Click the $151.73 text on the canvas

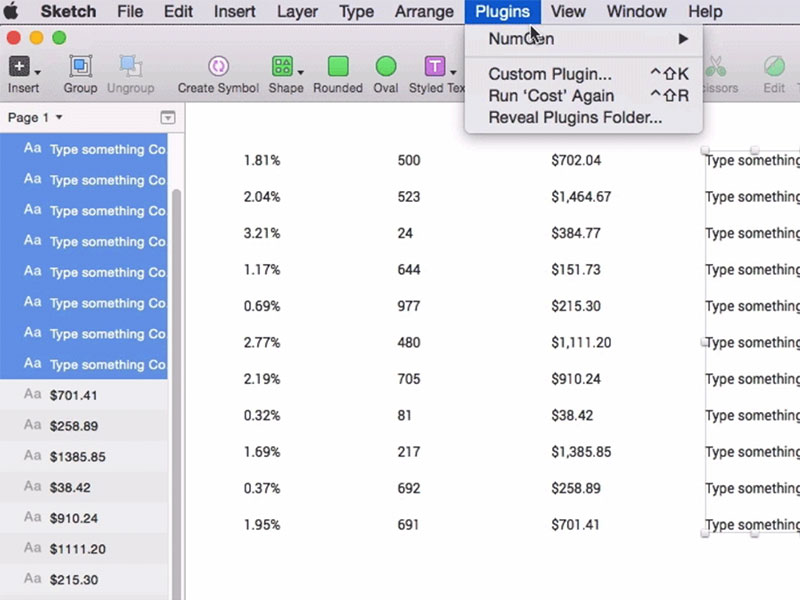(x=576, y=269)
